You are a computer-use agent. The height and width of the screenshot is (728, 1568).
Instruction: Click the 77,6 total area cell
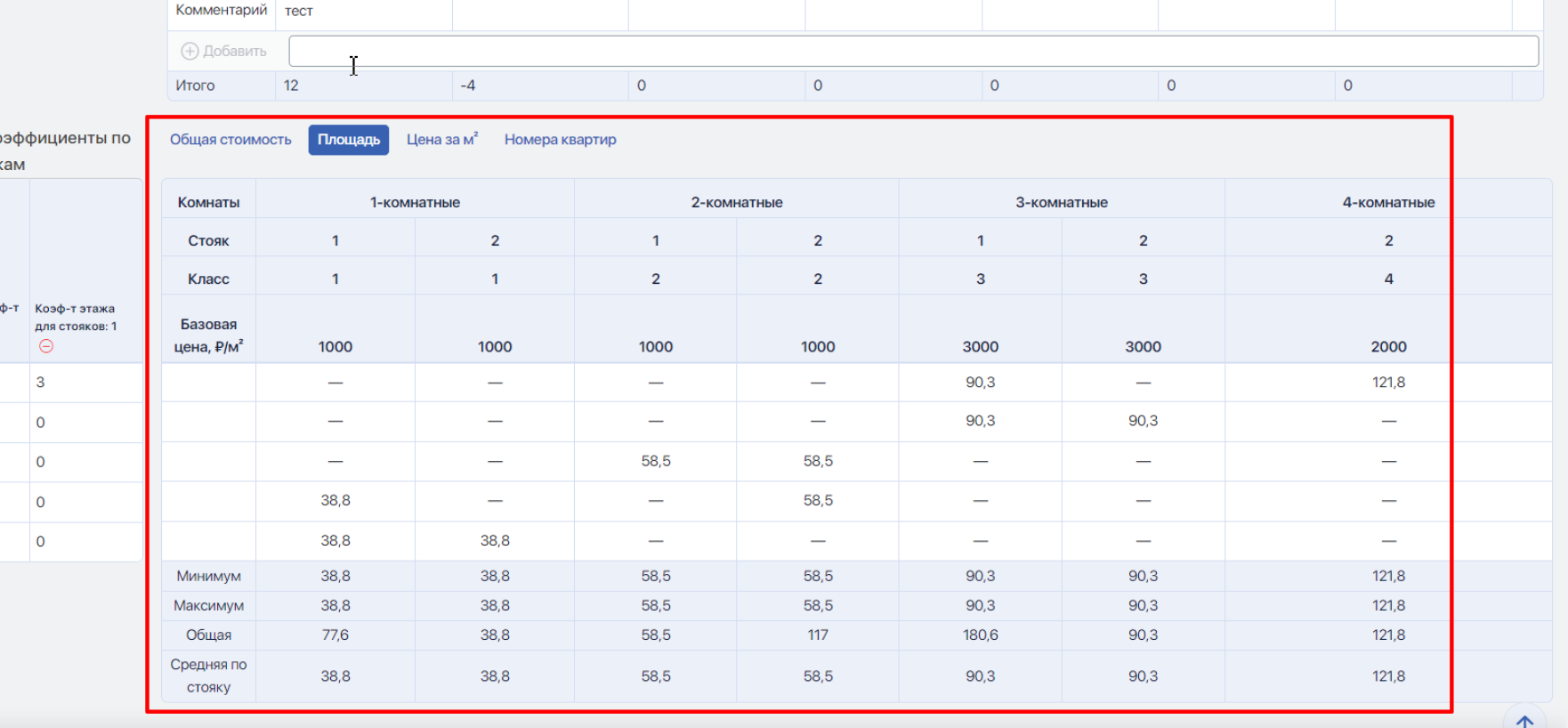pyautogui.click(x=335, y=635)
